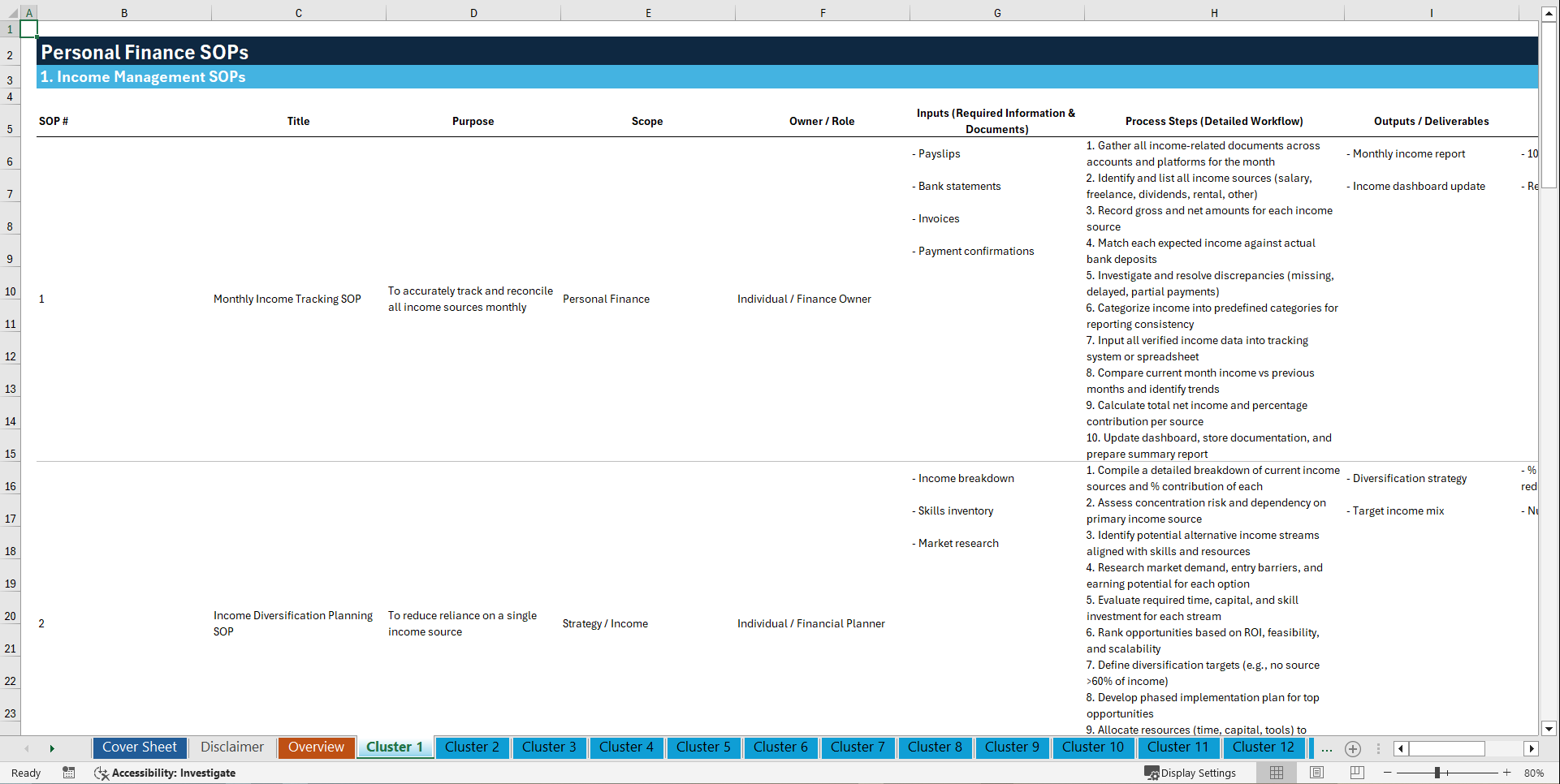Add a new worksheet with plus icon
1560x784 pixels.
1353,749
